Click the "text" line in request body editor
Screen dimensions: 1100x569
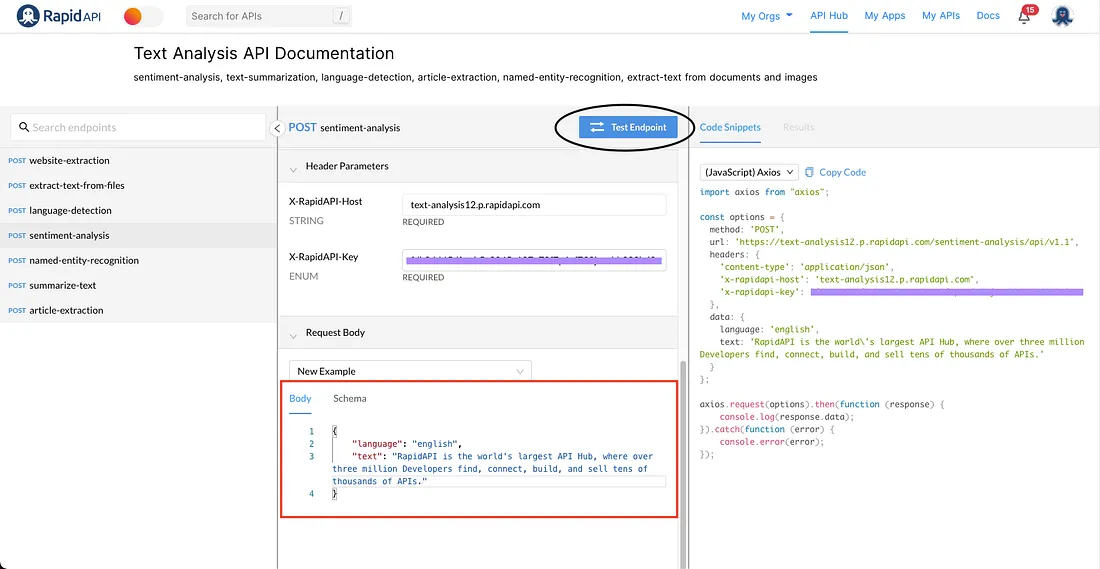point(492,469)
